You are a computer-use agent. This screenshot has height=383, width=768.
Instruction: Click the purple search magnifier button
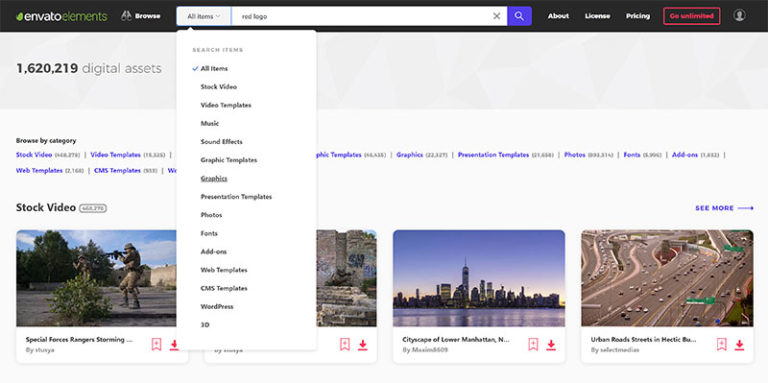[x=519, y=16]
